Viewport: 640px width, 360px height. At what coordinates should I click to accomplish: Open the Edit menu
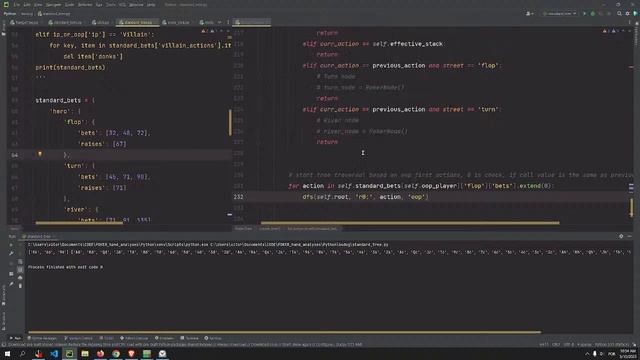[x=27, y=4]
